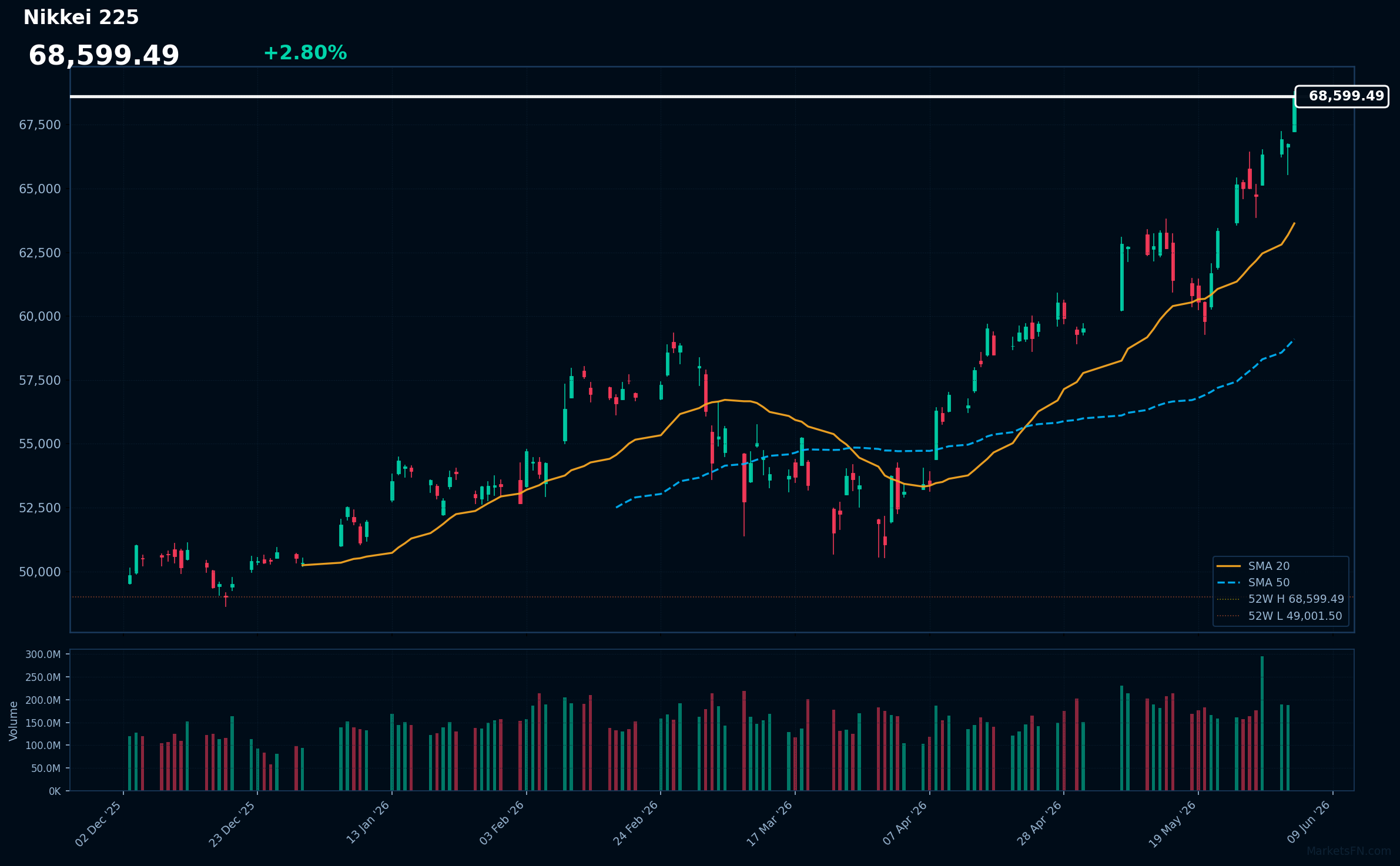Click the 67,500 y-axis label
The width and height of the screenshot is (1400, 866).
tap(40, 125)
